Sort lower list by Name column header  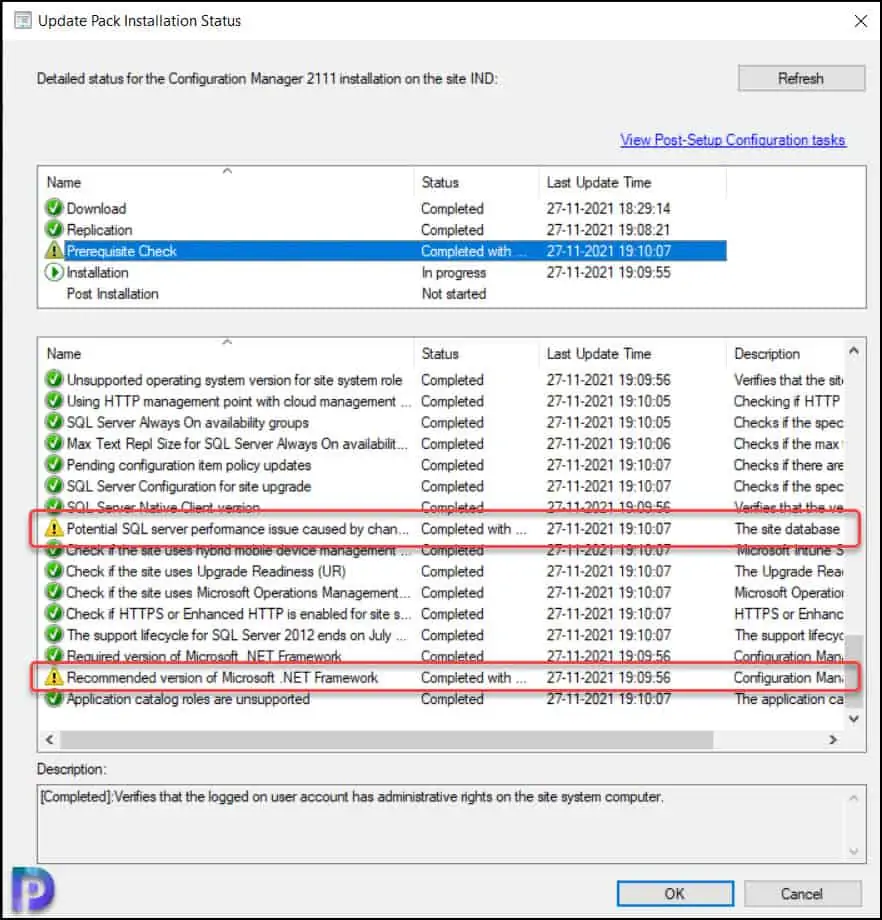pos(227,354)
